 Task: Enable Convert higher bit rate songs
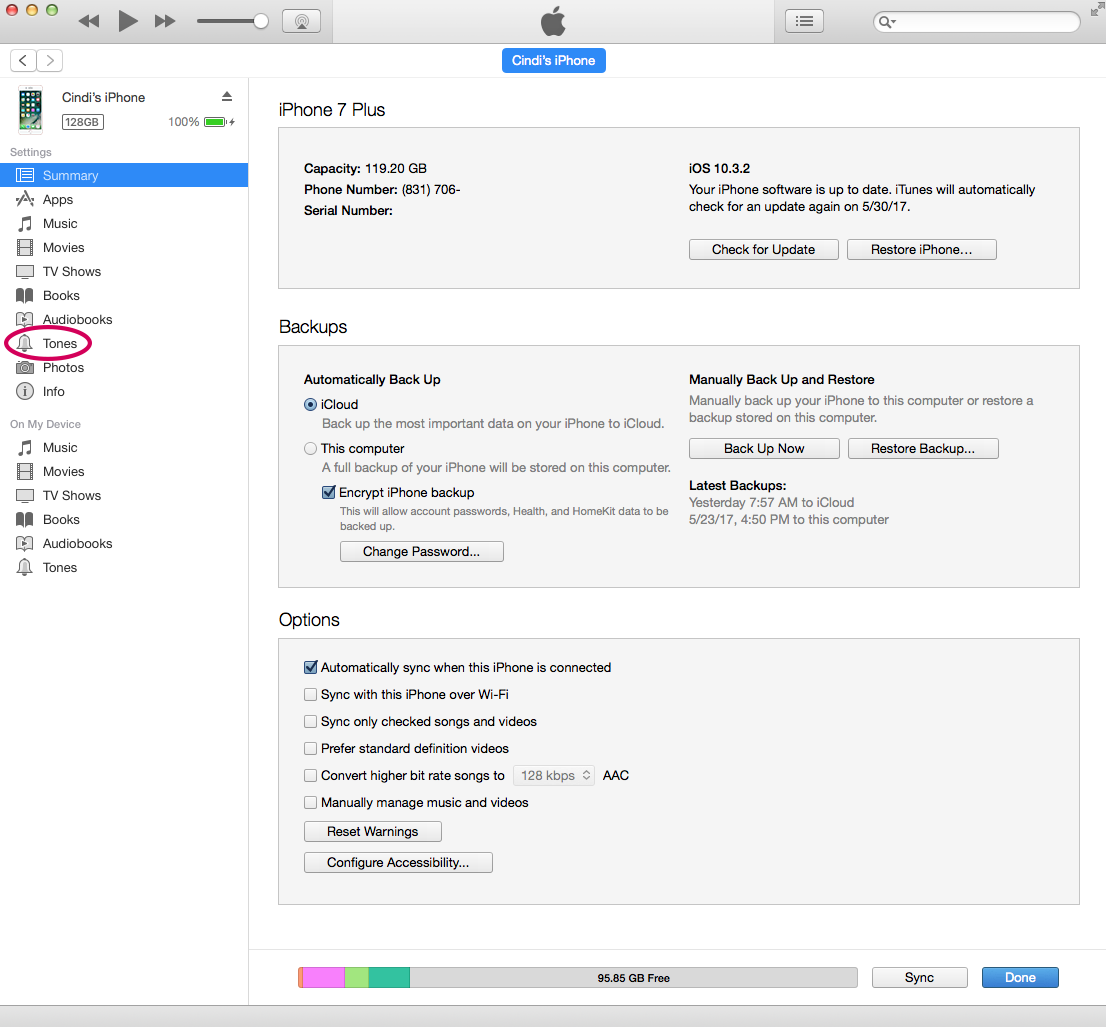pos(310,776)
